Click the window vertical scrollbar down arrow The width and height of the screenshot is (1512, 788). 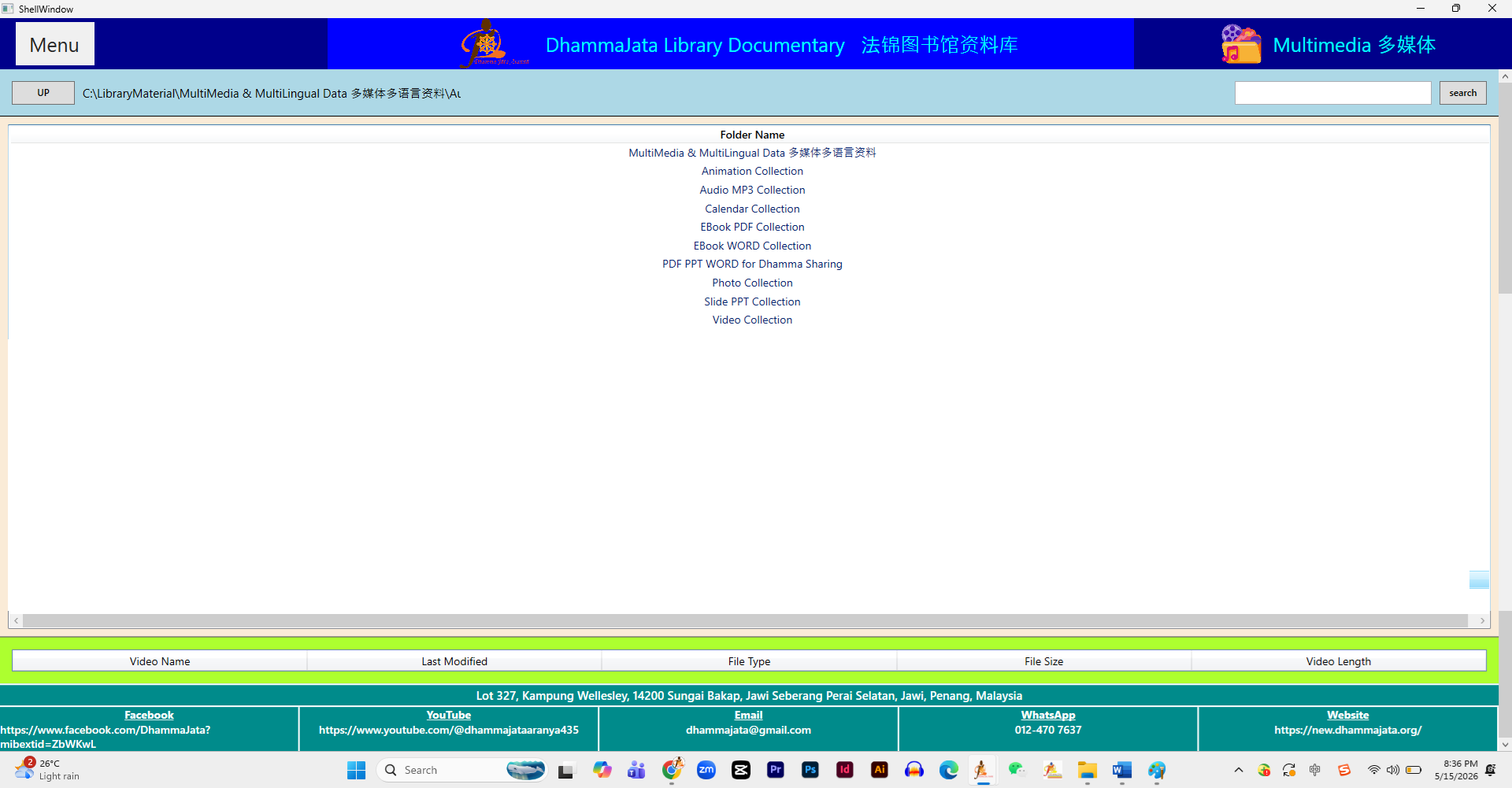1505,744
